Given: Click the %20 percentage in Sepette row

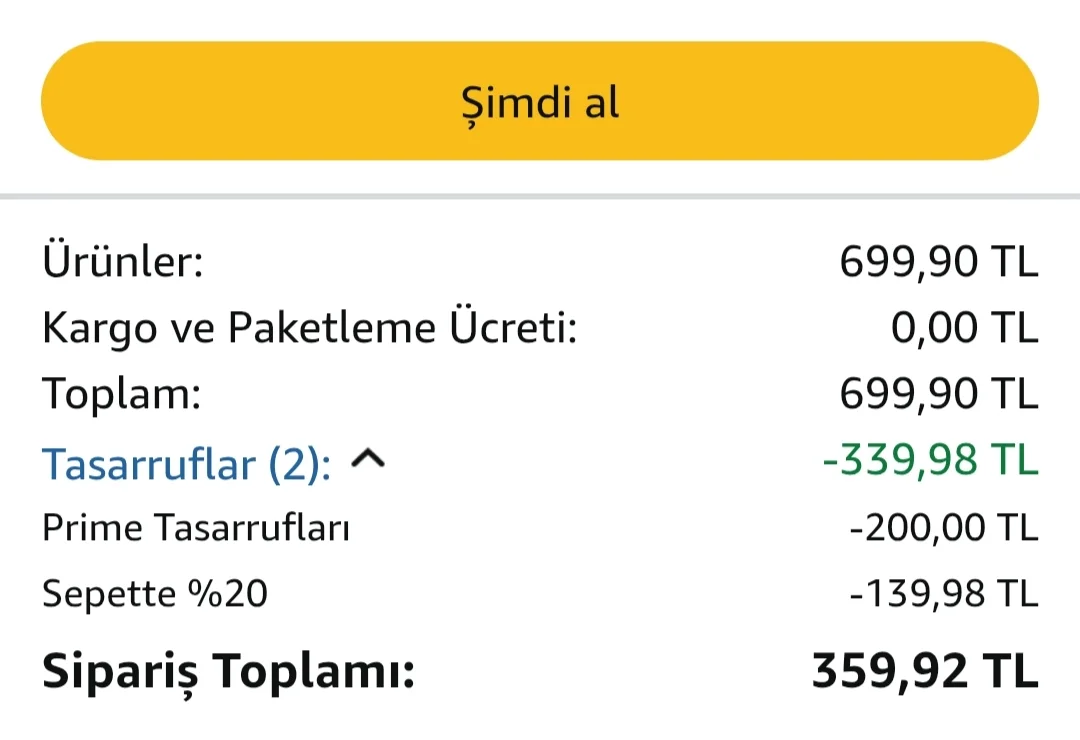Looking at the screenshot, I should click(228, 595).
